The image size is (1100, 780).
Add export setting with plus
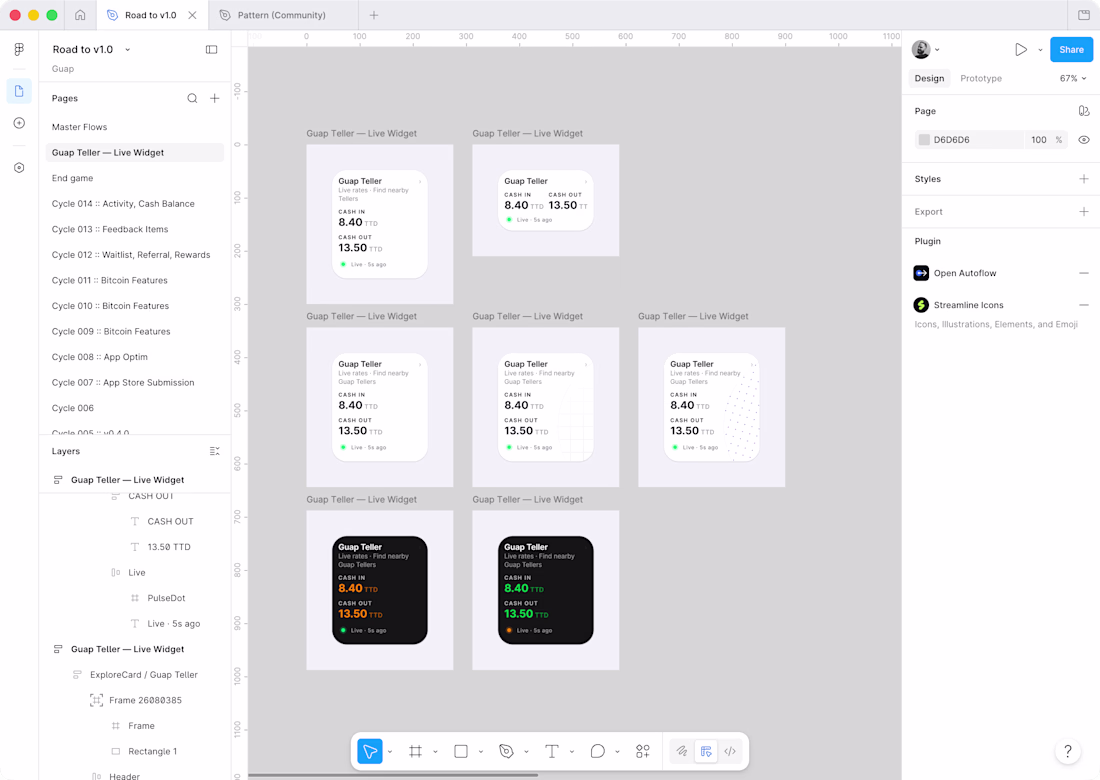(x=1084, y=211)
